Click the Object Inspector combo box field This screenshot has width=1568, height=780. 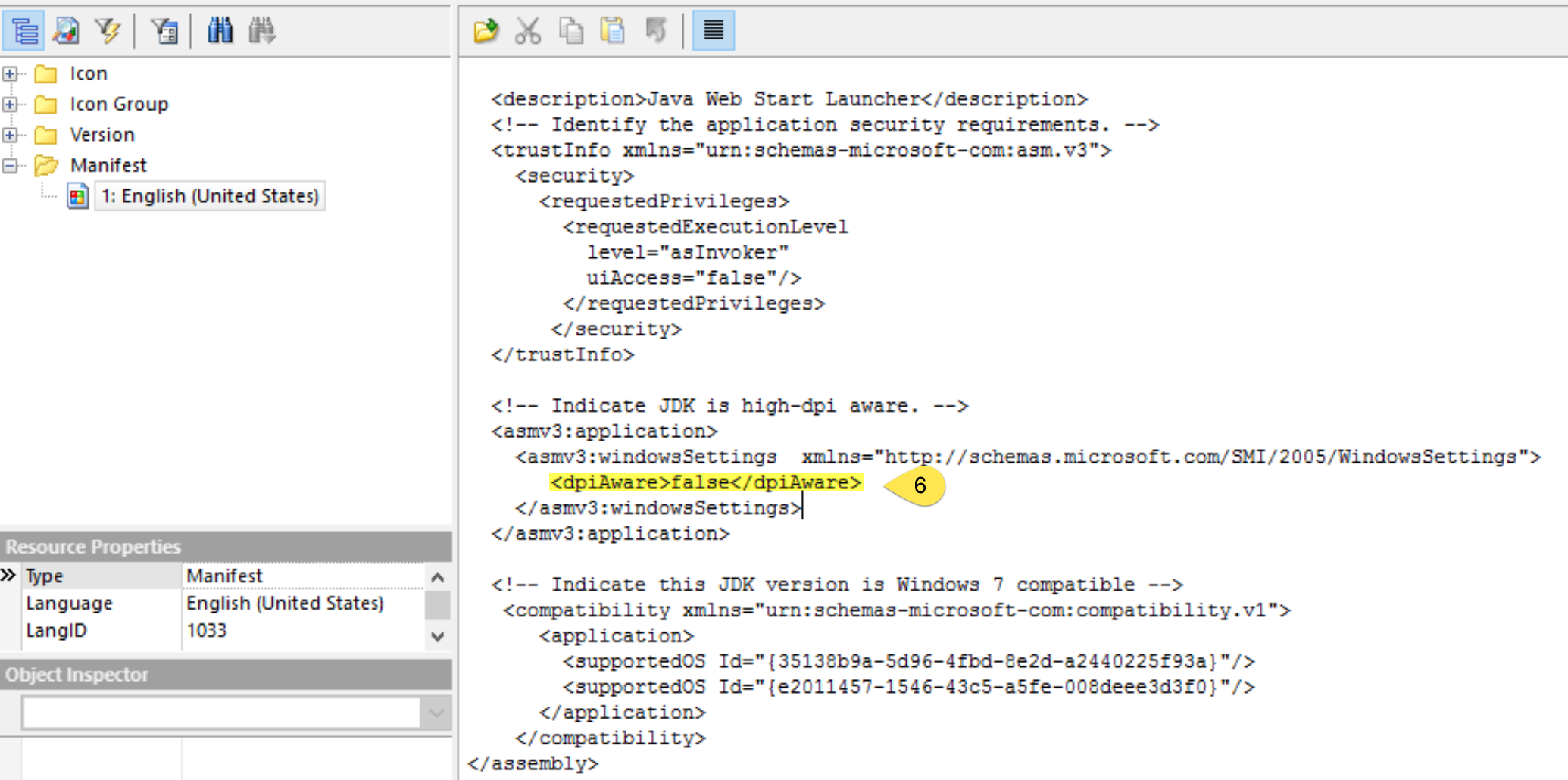[222, 713]
